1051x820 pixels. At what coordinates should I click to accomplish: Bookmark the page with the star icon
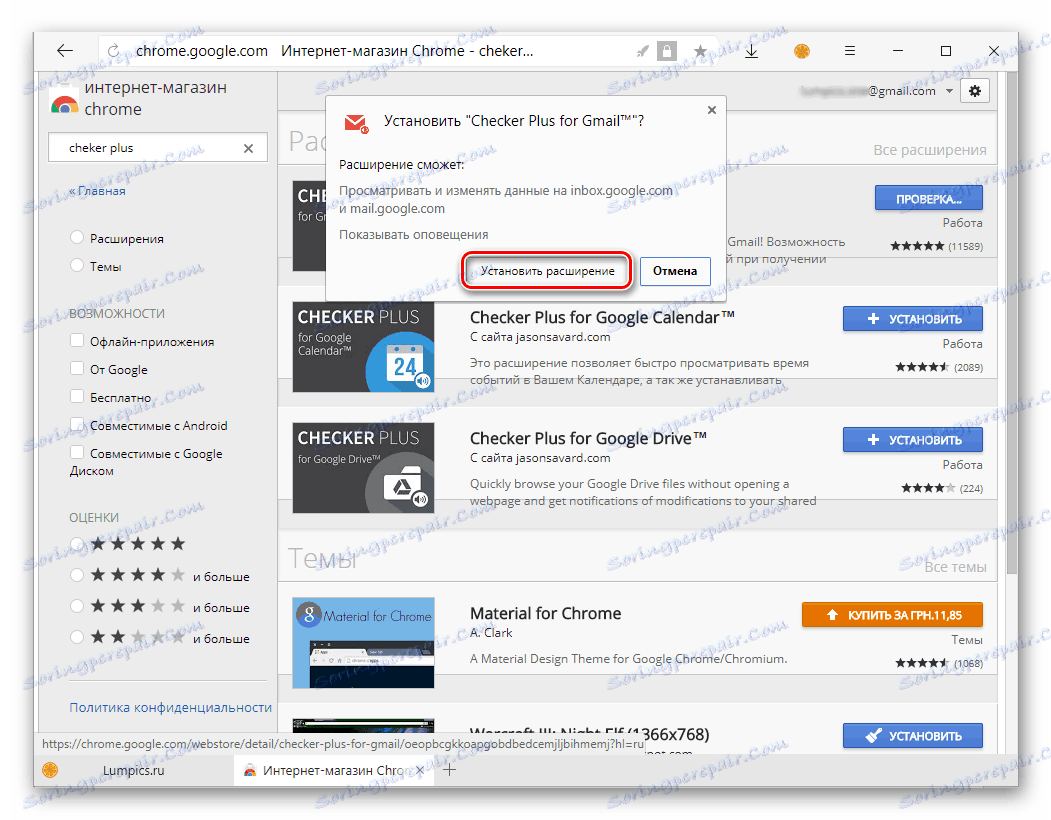(x=700, y=51)
